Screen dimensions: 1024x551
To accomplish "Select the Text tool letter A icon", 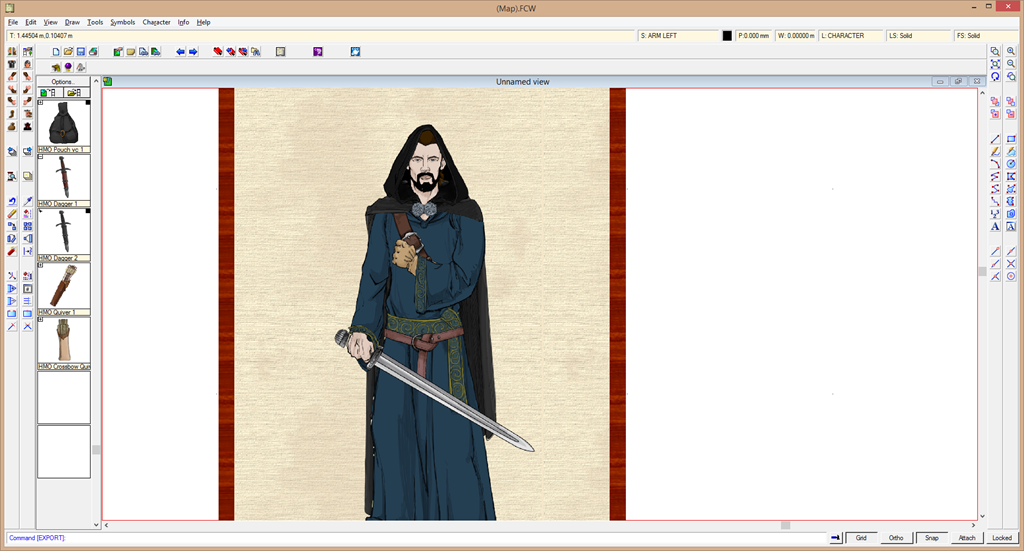I will [x=995, y=227].
